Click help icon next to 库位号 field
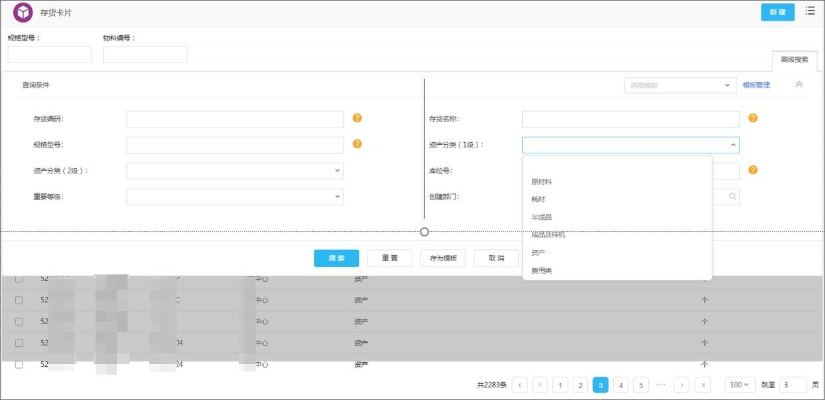This screenshot has height=400, width=825. click(753, 170)
